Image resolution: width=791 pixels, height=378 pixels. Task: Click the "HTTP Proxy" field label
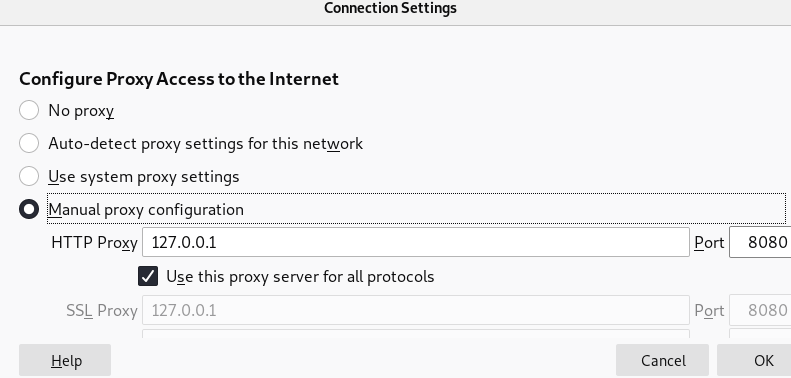click(94, 243)
